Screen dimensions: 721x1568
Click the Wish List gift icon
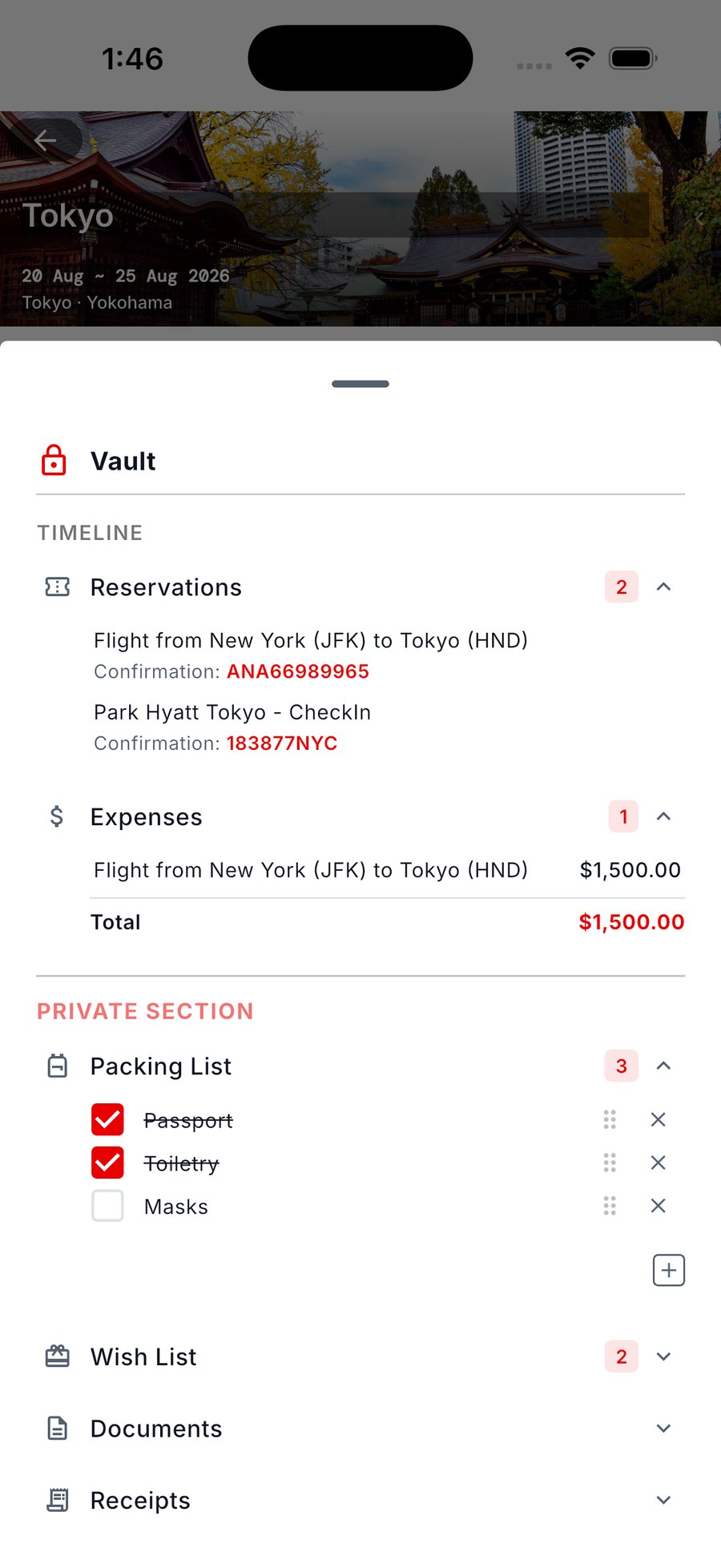tap(58, 1356)
